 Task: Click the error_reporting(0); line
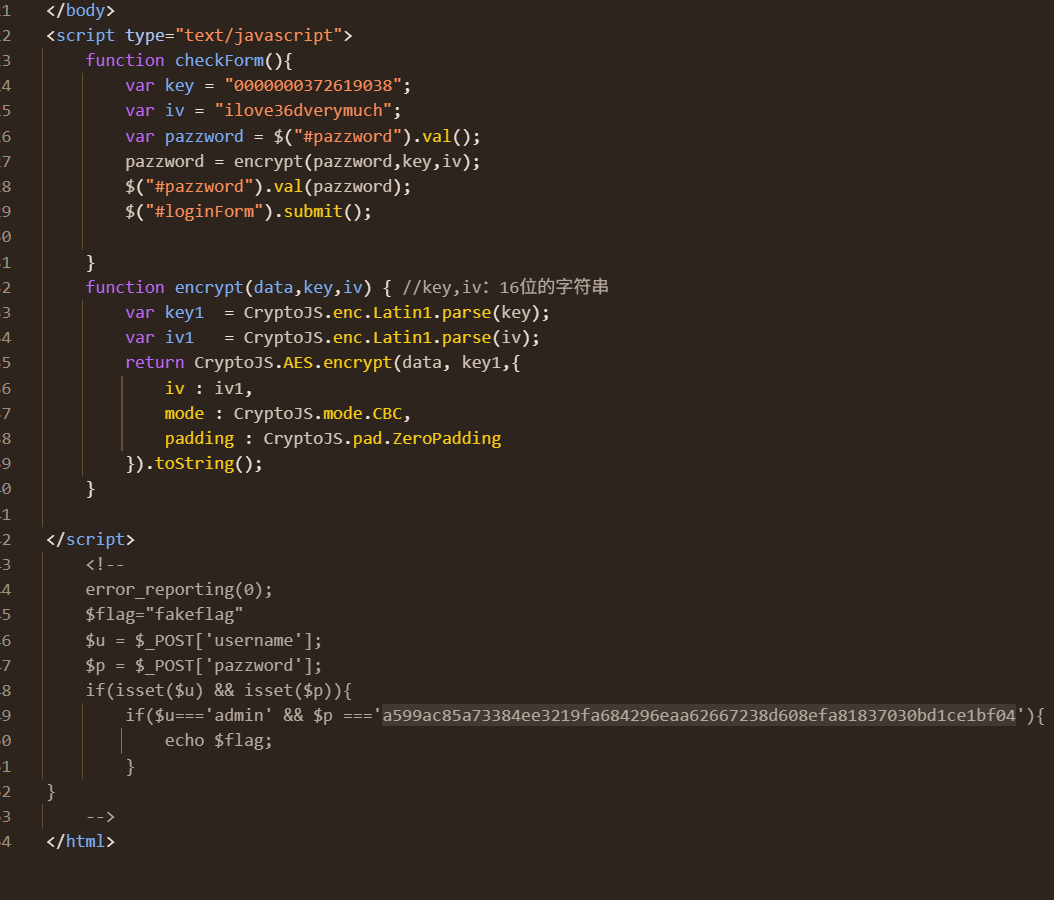[179, 590]
